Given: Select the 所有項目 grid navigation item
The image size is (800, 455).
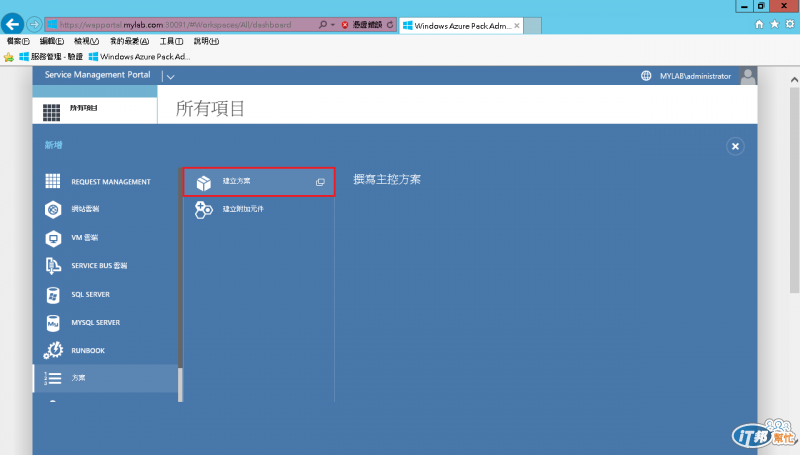Looking at the screenshot, I should click(x=95, y=110).
